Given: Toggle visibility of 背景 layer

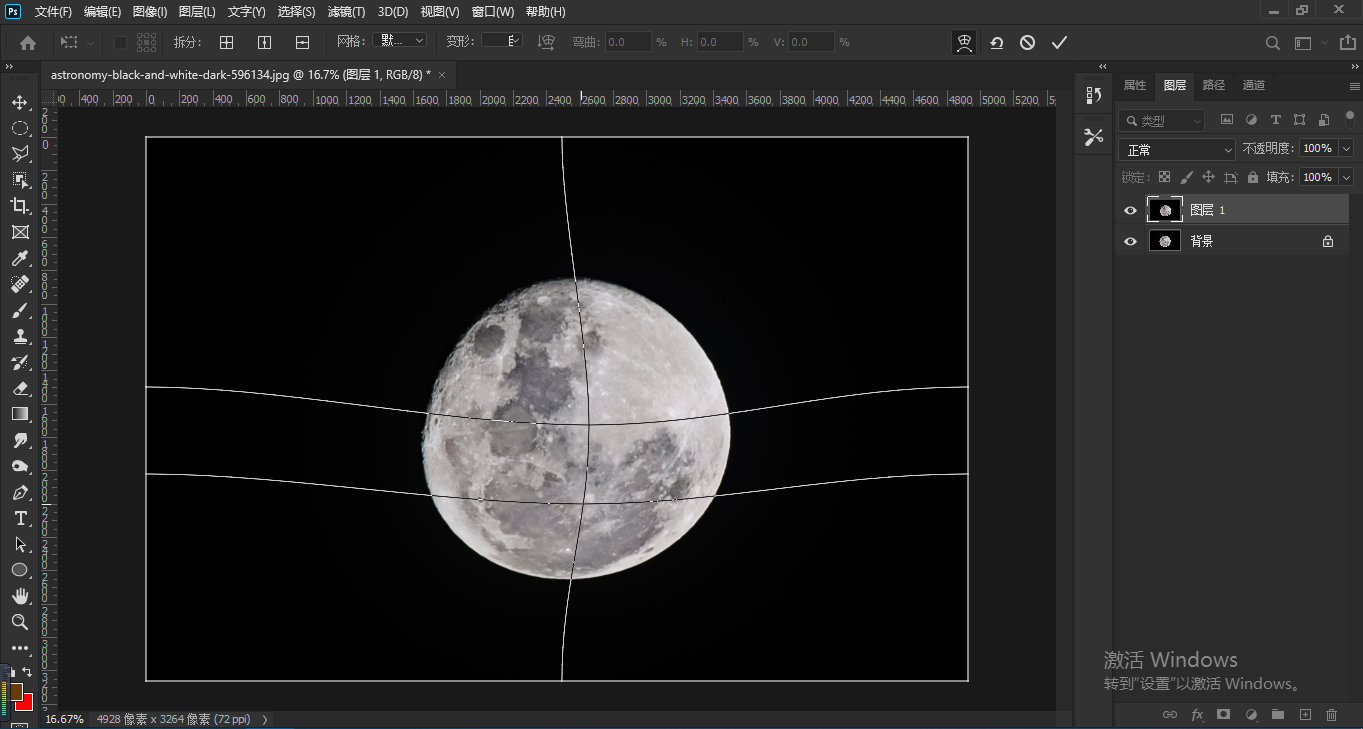Looking at the screenshot, I should (x=1130, y=241).
